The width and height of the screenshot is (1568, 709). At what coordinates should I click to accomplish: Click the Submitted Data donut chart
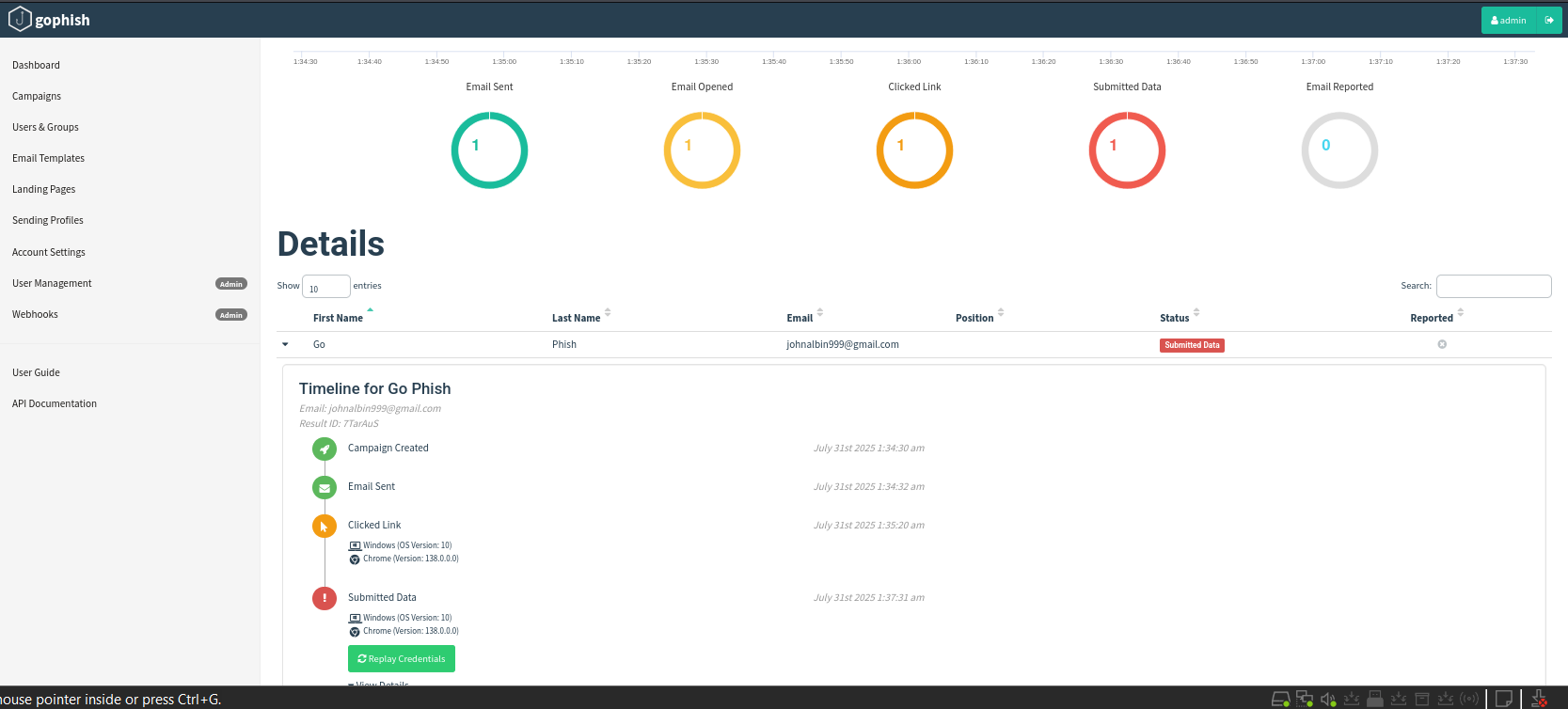[x=1127, y=150]
